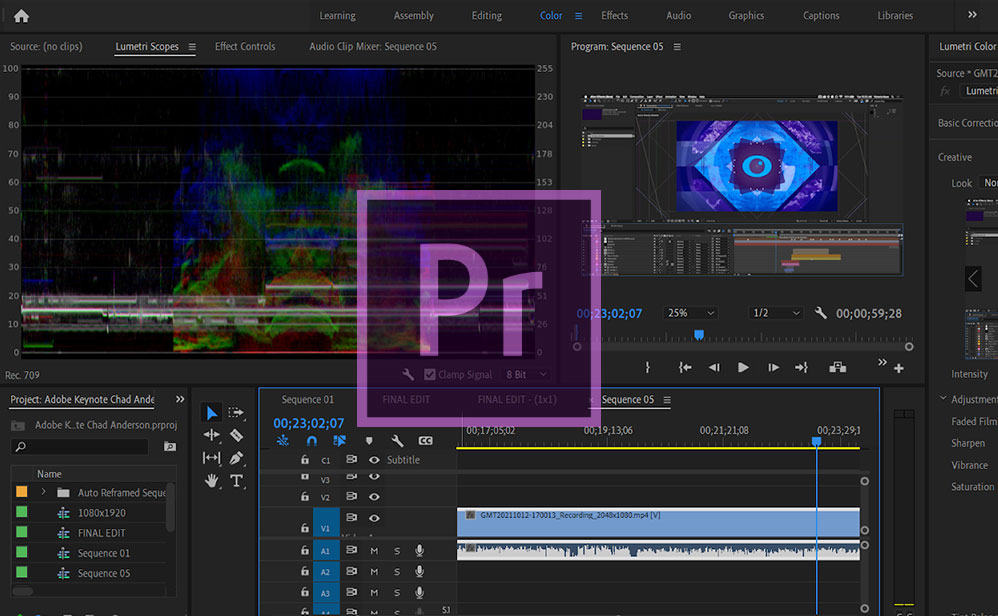Open the 25% zoom level dropdown
998x616 pixels.
coord(691,313)
